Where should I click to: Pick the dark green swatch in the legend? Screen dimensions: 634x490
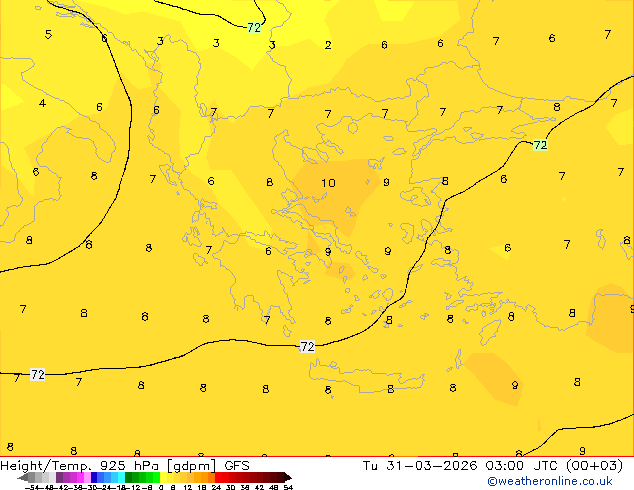pos(128,477)
